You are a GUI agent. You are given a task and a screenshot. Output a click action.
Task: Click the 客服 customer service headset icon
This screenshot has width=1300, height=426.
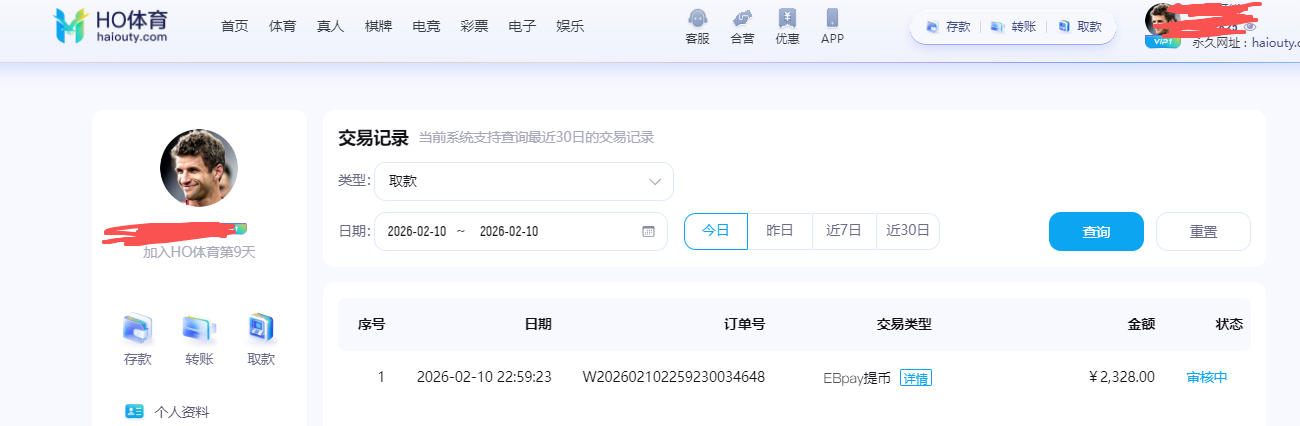point(697,19)
